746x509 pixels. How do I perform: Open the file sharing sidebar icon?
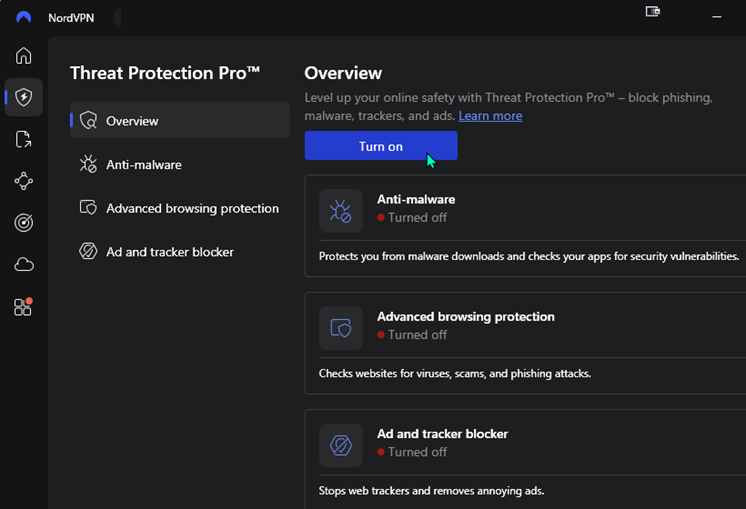click(24, 139)
